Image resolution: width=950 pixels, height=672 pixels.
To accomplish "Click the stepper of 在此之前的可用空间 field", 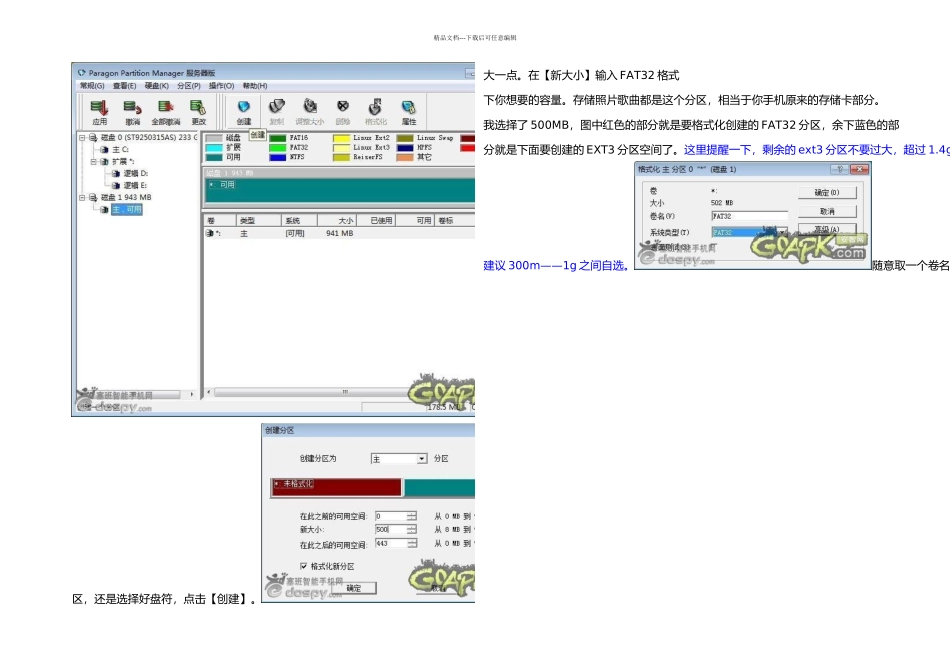I will 412,516.
